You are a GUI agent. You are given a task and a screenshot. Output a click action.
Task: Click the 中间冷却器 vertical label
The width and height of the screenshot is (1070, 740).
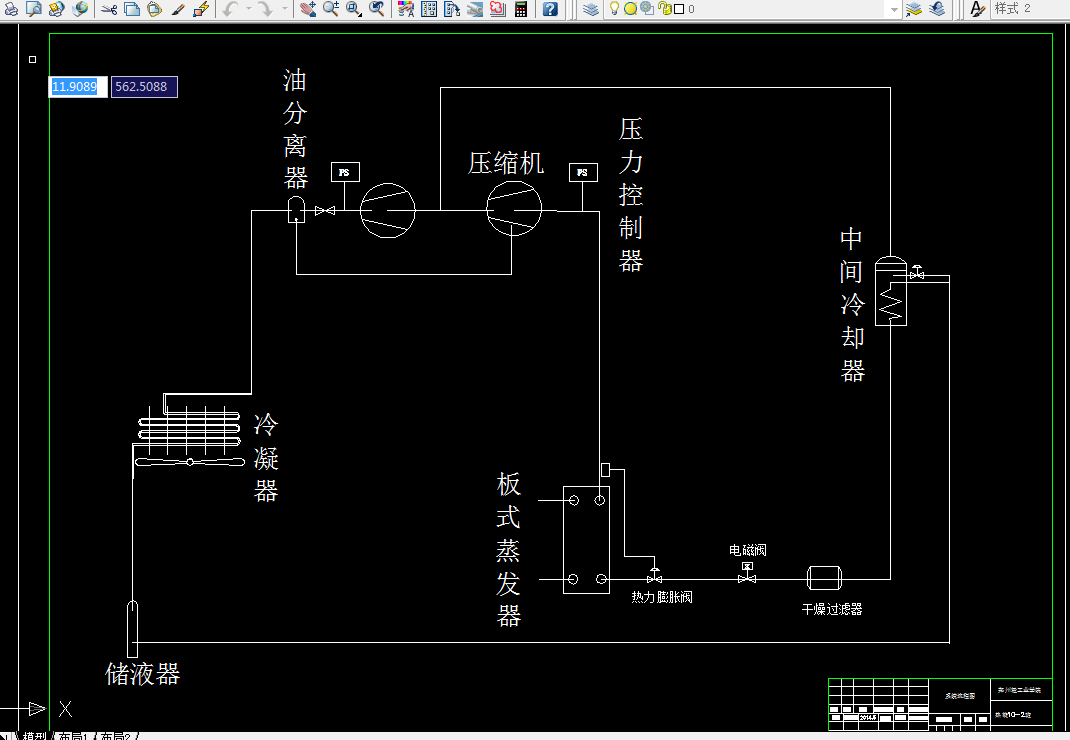point(852,304)
